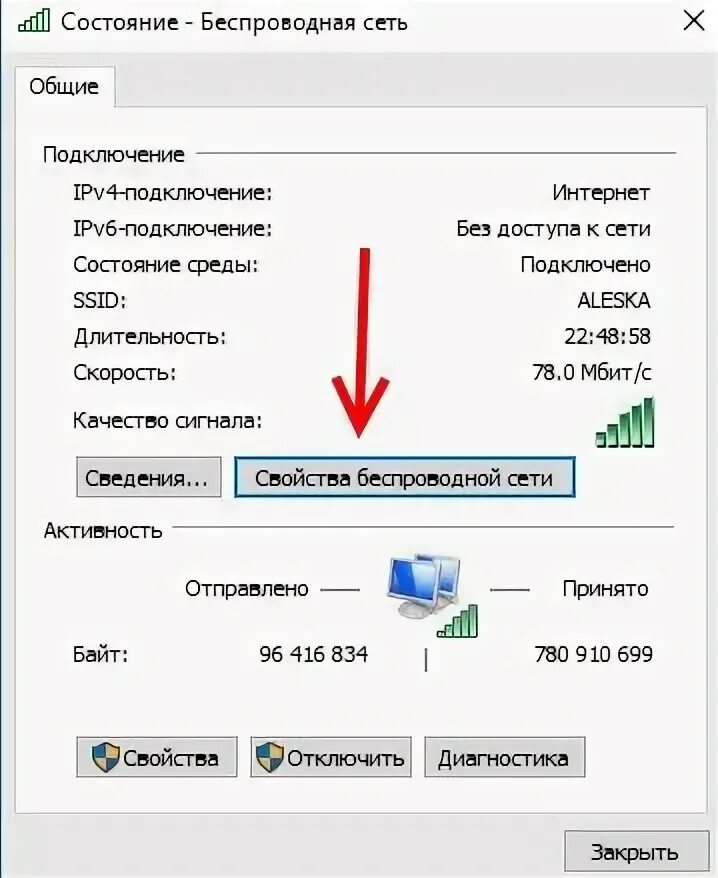718x878 pixels.
Task: Click the Скорость value 78.0 Мбит/с
Action: click(592, 372)
